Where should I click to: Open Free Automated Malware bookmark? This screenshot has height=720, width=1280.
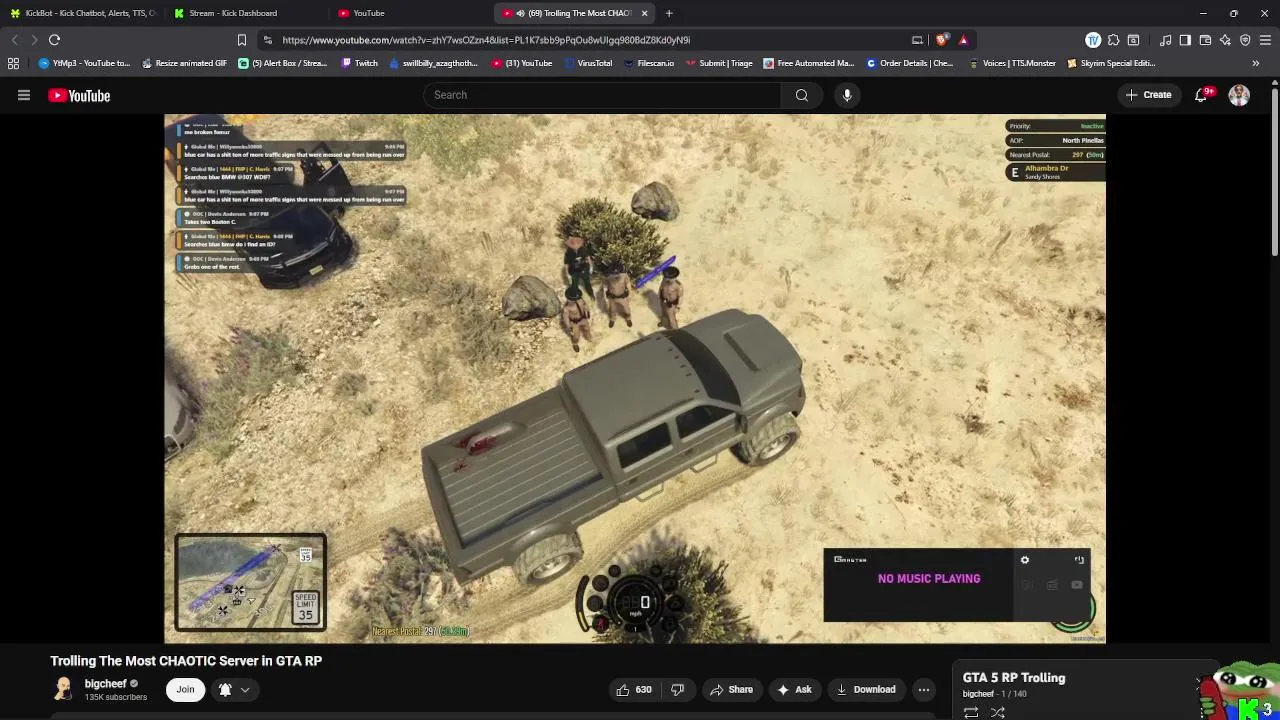click(808, 63)
